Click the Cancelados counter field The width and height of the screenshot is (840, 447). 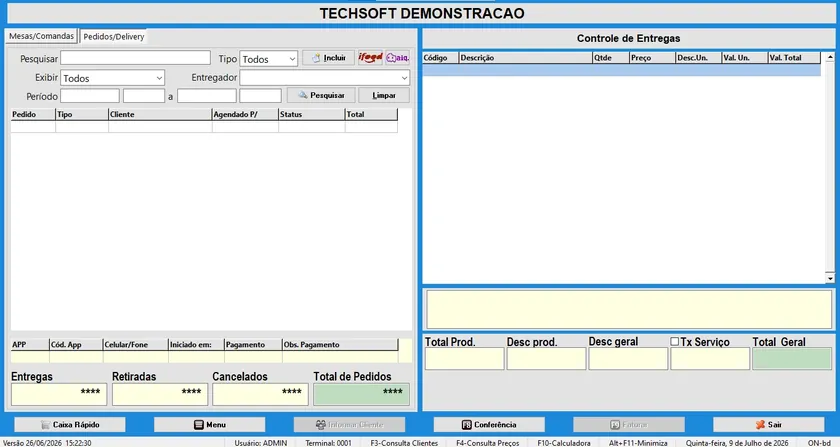click(260, 394)
